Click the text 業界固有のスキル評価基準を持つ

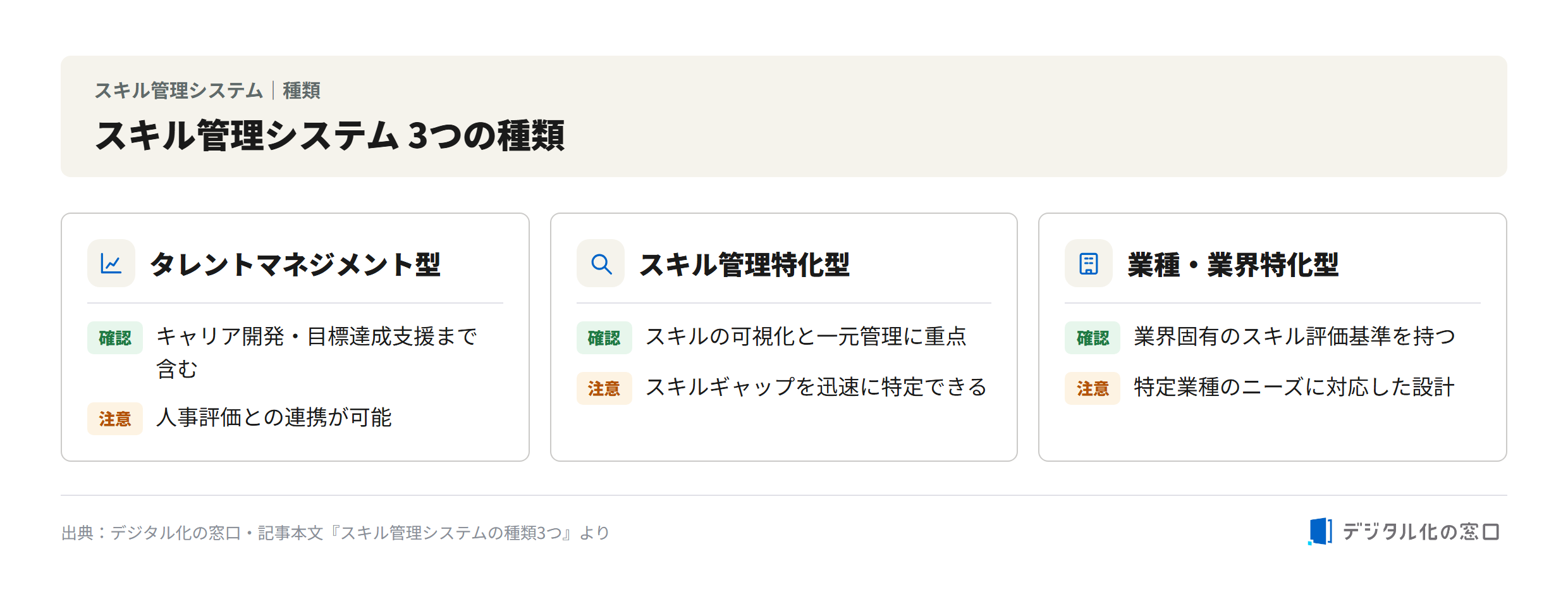click(x=1295, y=337)
